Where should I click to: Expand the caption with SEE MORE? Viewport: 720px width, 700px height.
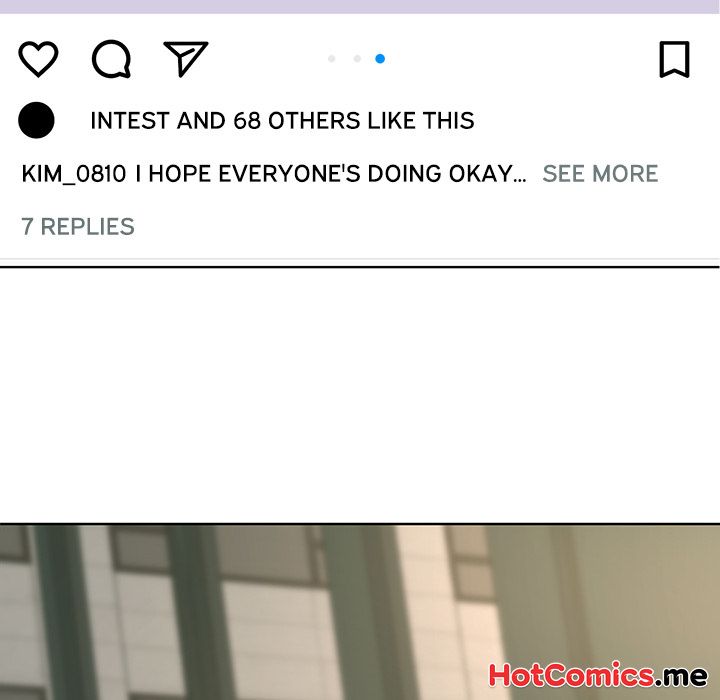click(600, 174)
